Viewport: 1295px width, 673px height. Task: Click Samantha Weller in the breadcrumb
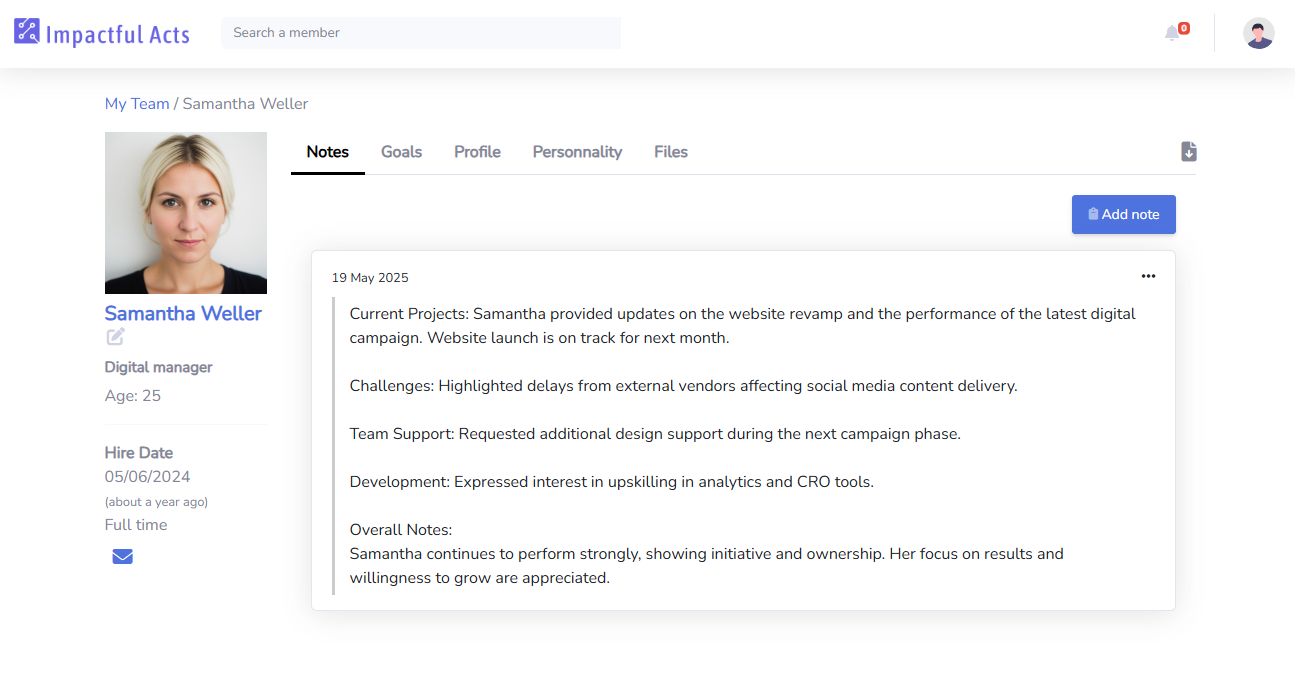coord(245,104)
